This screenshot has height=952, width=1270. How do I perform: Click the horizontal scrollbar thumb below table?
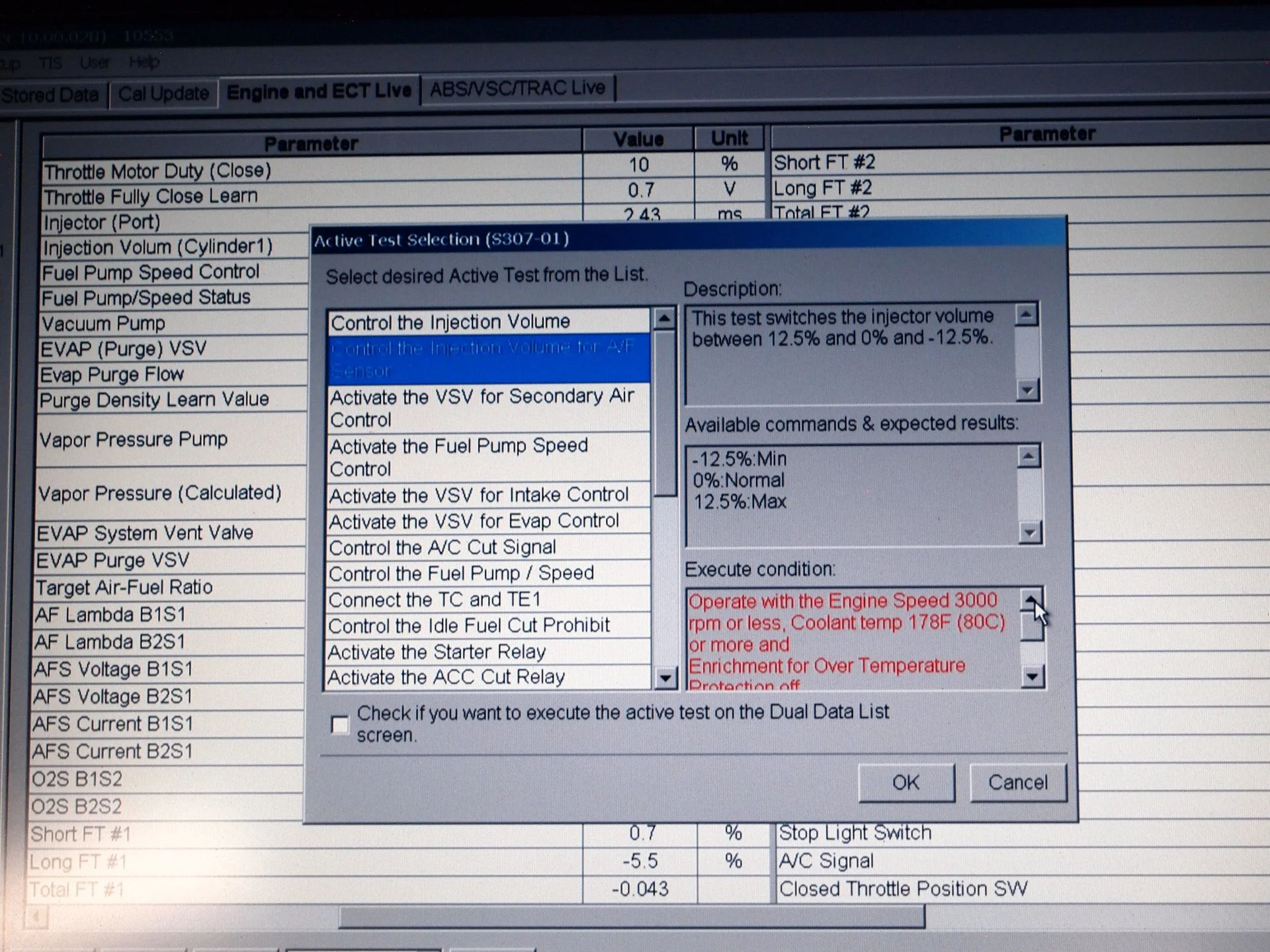(x=632, y=917)
